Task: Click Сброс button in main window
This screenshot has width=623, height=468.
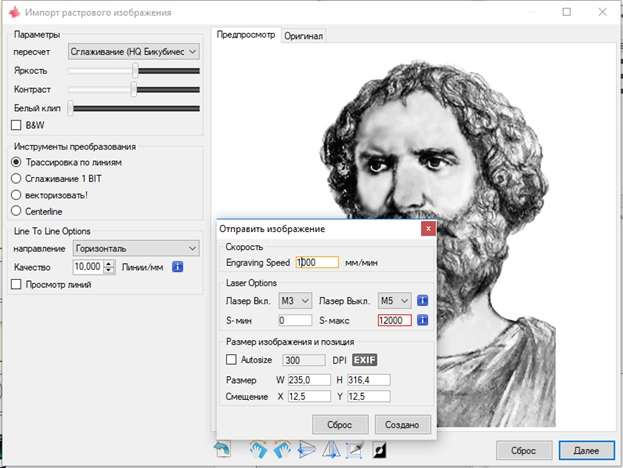Action: [x=524, y=451]
